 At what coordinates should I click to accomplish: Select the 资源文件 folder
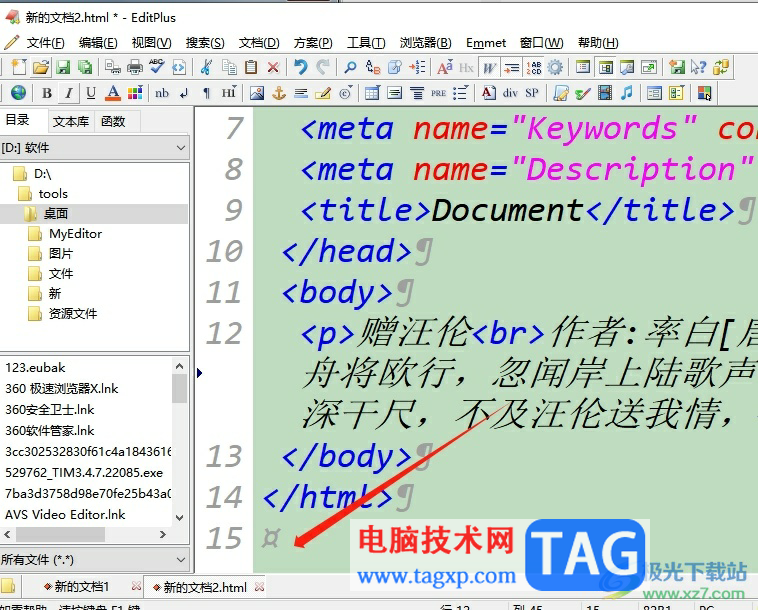[73, 314]
